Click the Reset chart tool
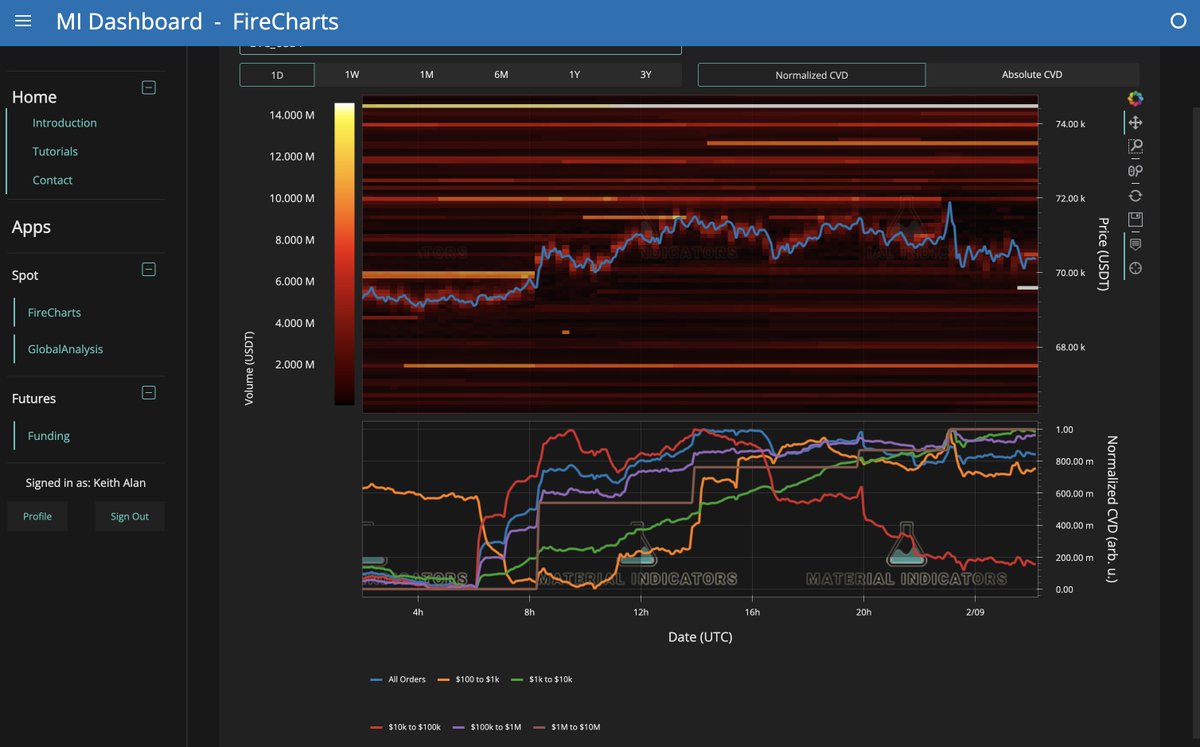 pyautogui.click(x=1135, y=196)
